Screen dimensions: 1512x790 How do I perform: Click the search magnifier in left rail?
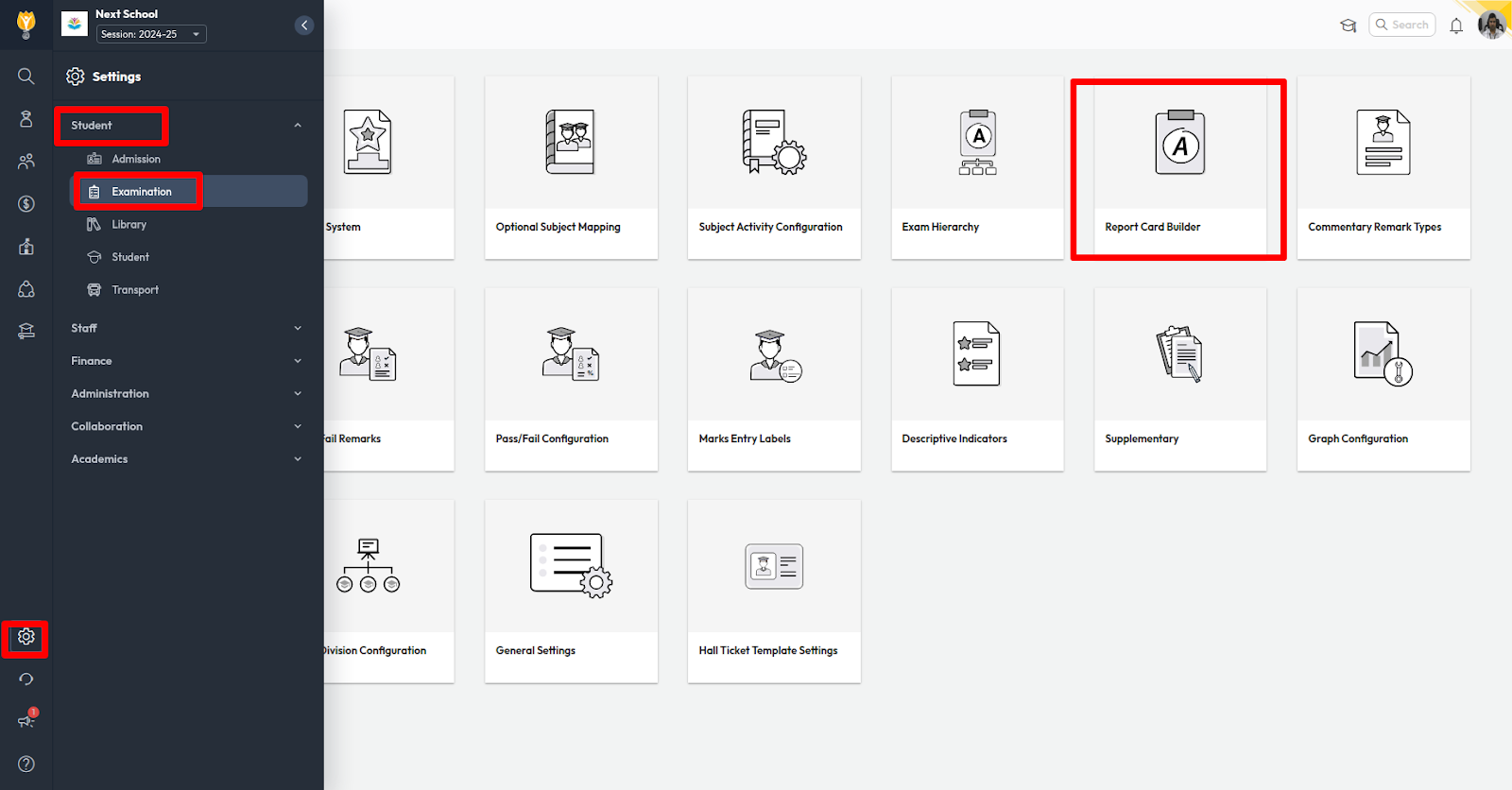click(26, 77)
